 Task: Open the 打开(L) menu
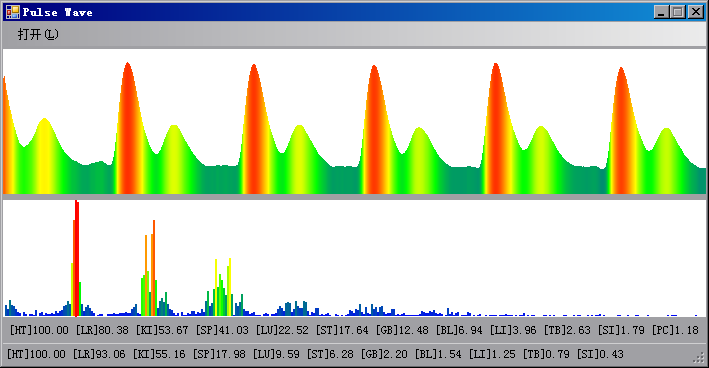pos(38,34)
